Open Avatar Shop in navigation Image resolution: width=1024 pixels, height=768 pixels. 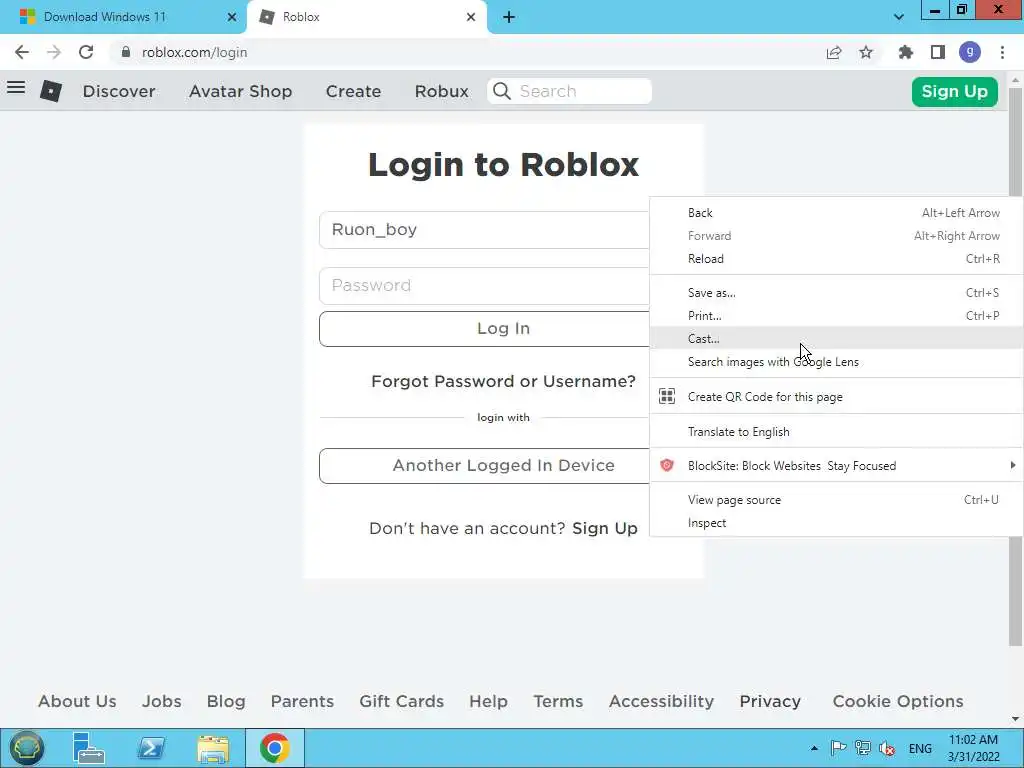[240, 91]
